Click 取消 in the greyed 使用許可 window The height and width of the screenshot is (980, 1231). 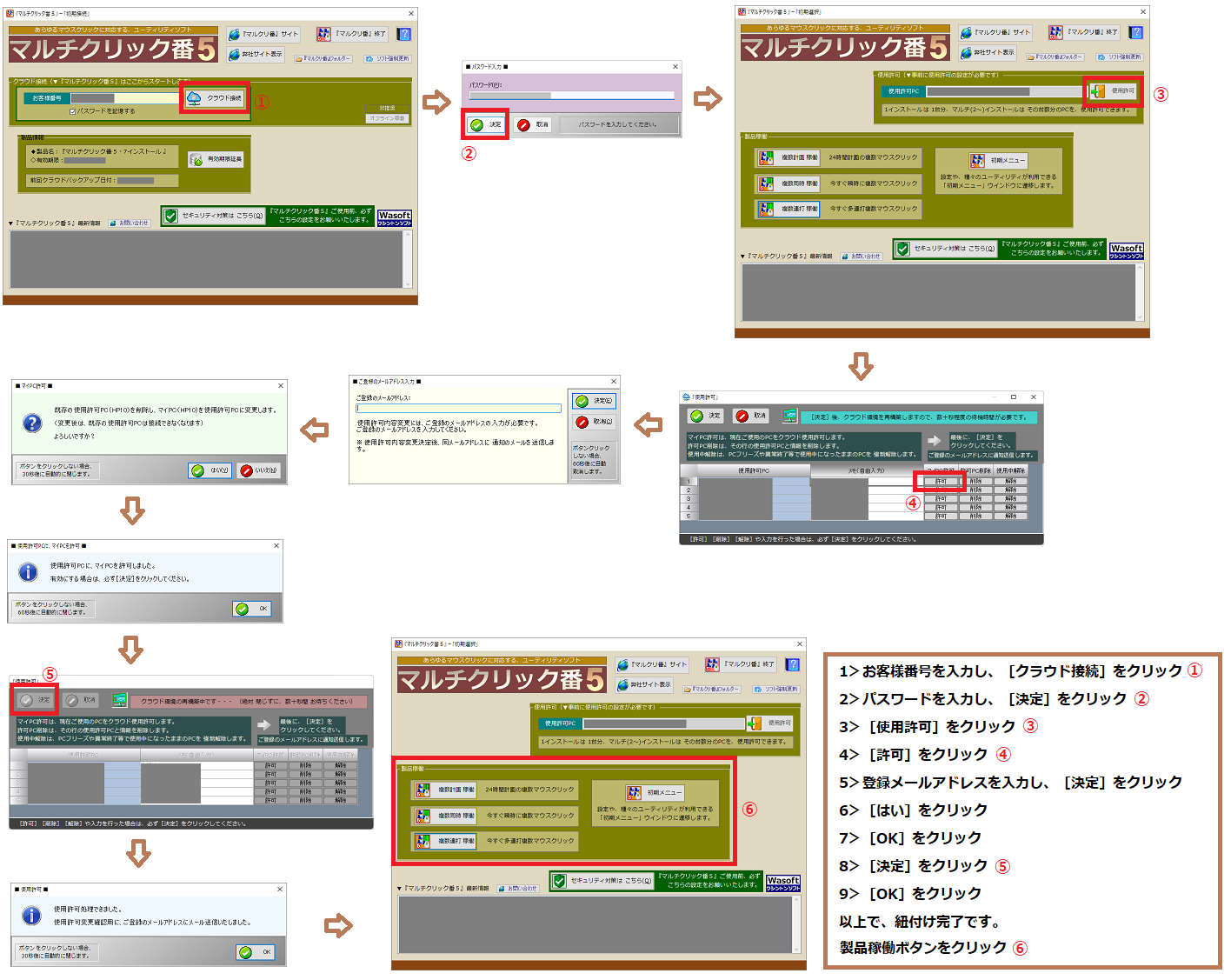click(81, 700)
